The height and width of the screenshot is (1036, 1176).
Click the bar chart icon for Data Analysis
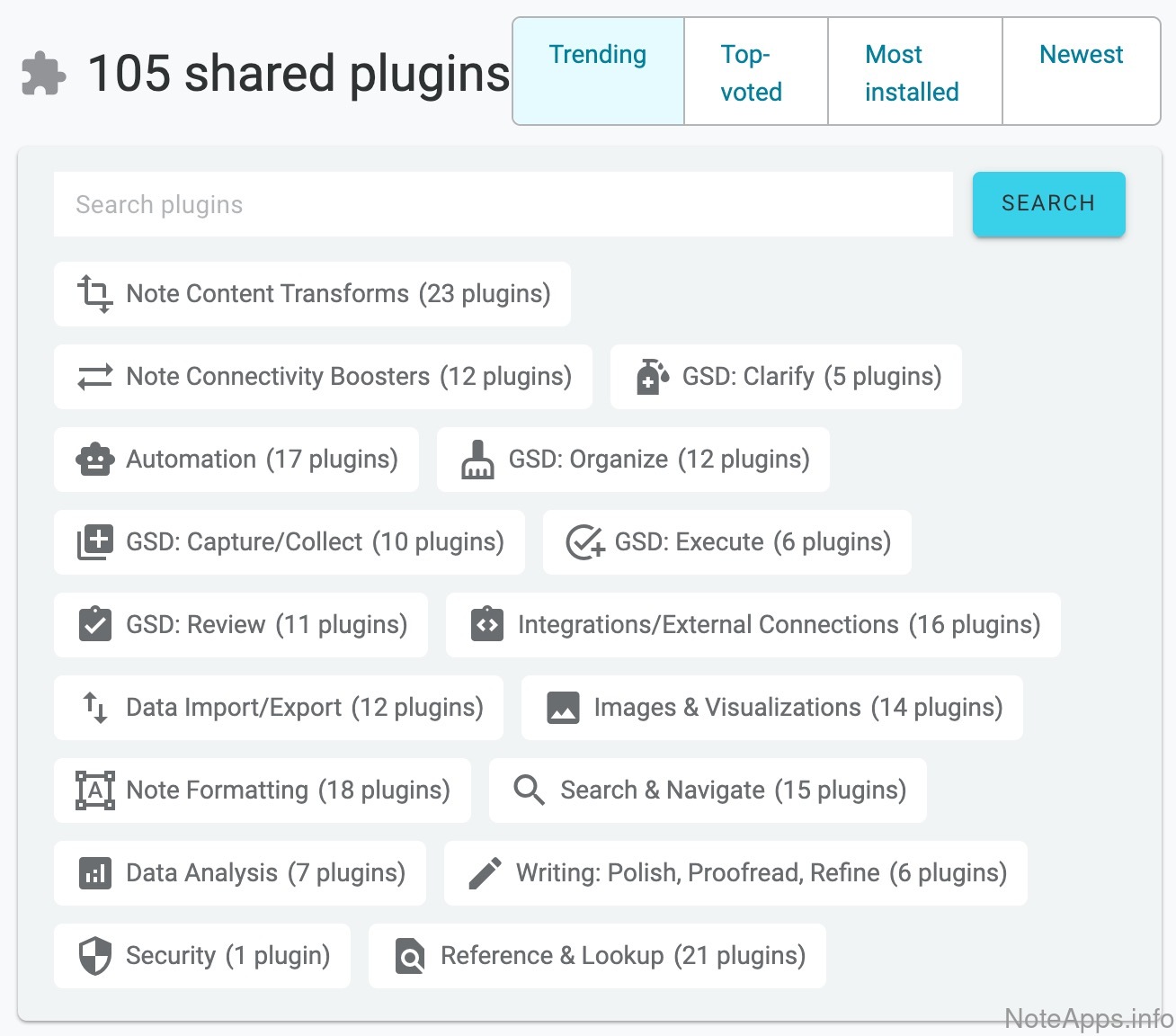[95, 873]
